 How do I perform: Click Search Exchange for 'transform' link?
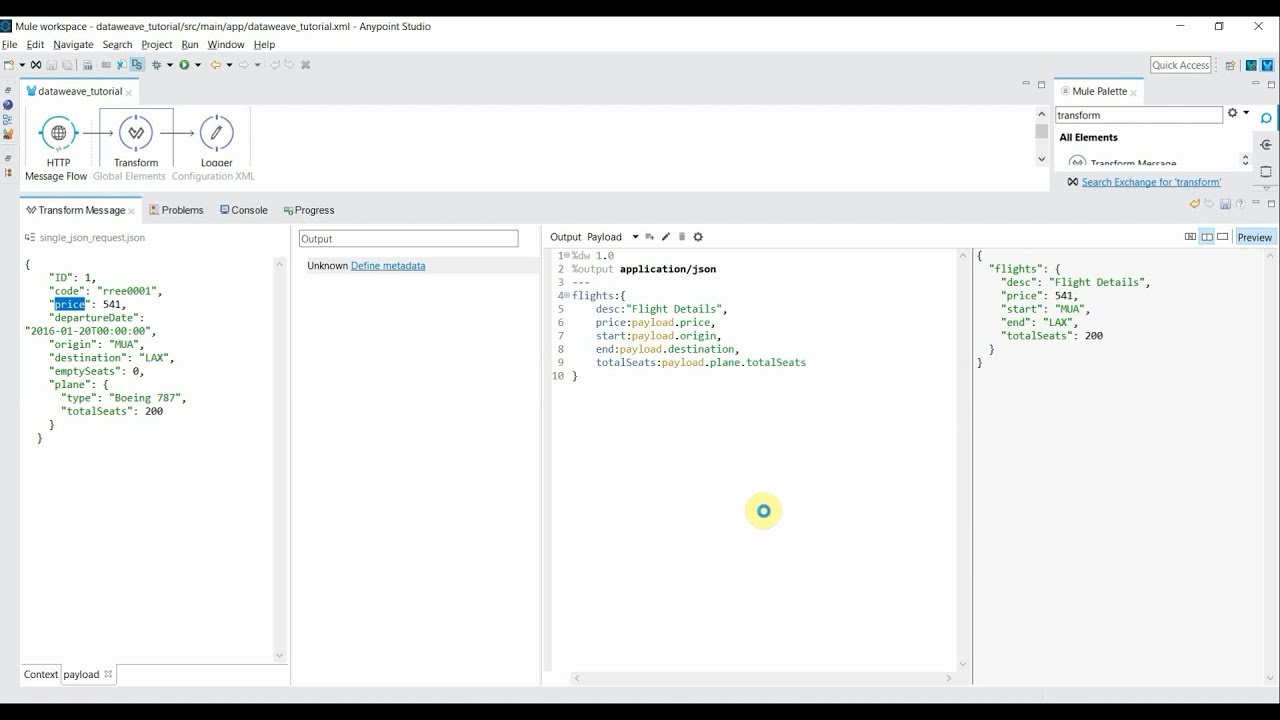(1151, 182)
